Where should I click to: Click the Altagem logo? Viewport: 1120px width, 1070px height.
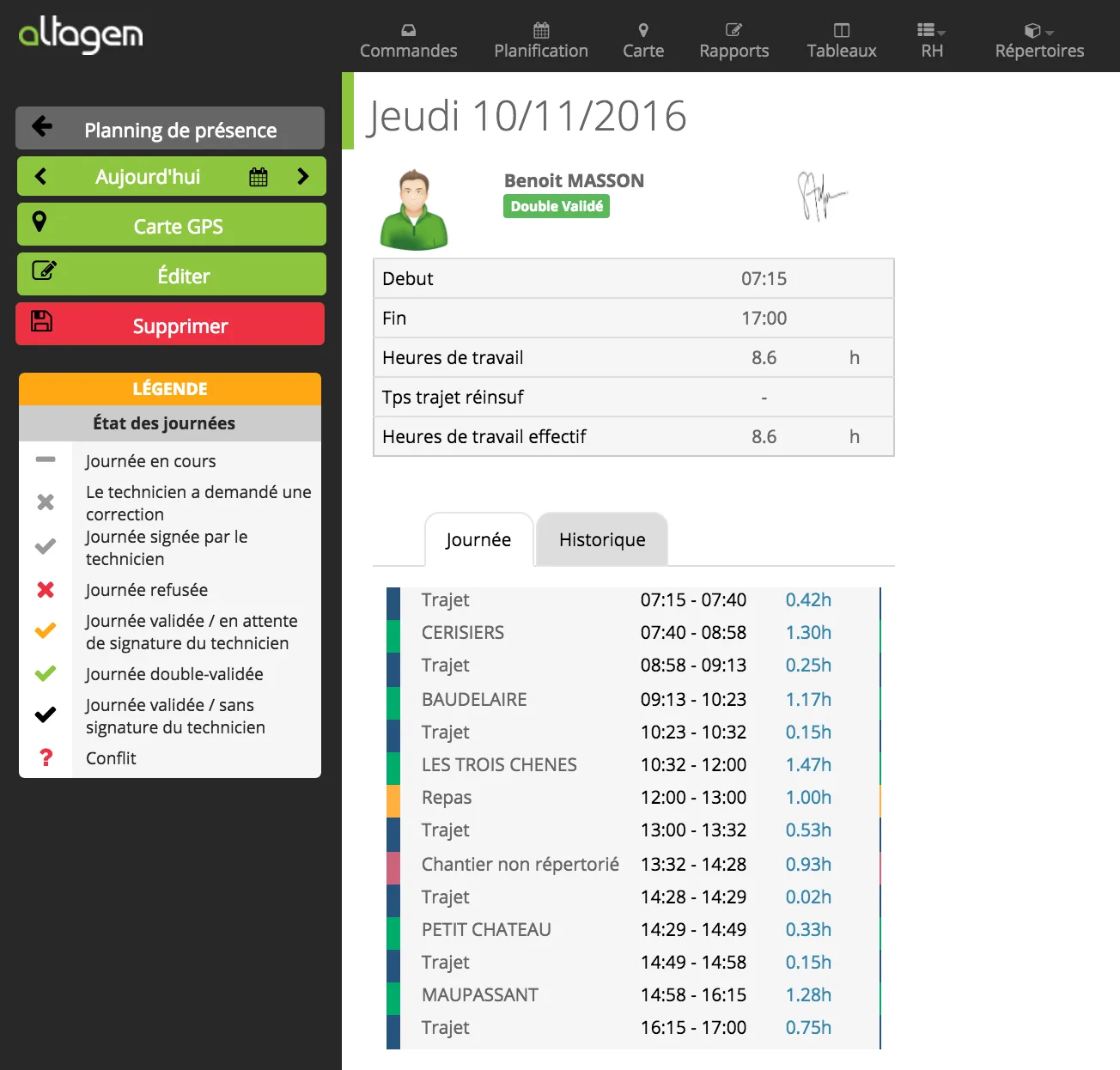pos(81,35)
